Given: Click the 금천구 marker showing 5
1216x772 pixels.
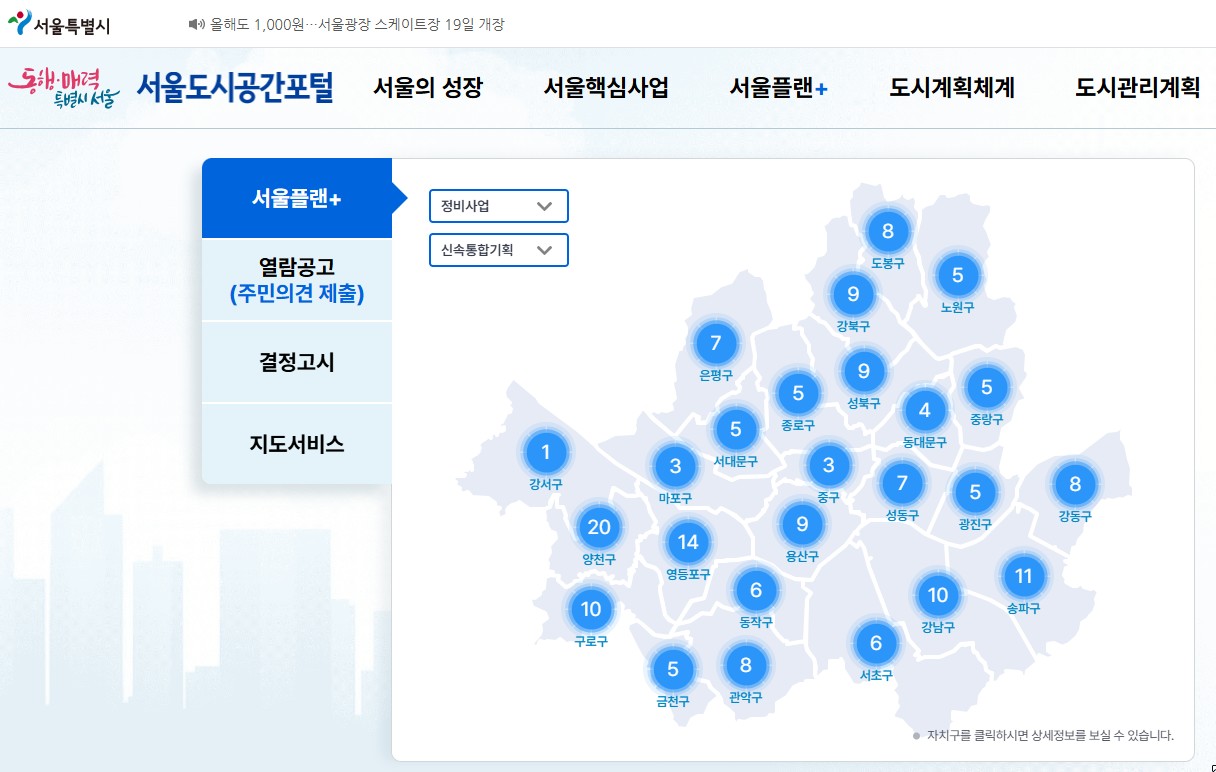Looking at the screenshot, I should pos(673,669).
